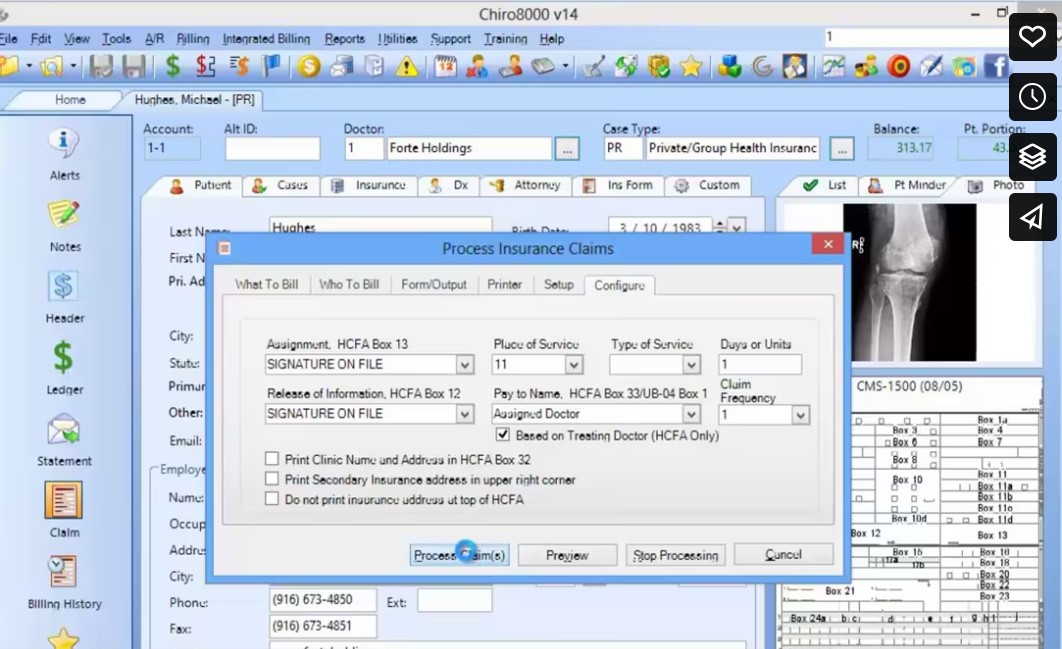1062x649 pixels.
Task: Click Days or Units input field
Action: tap(760, 364)
